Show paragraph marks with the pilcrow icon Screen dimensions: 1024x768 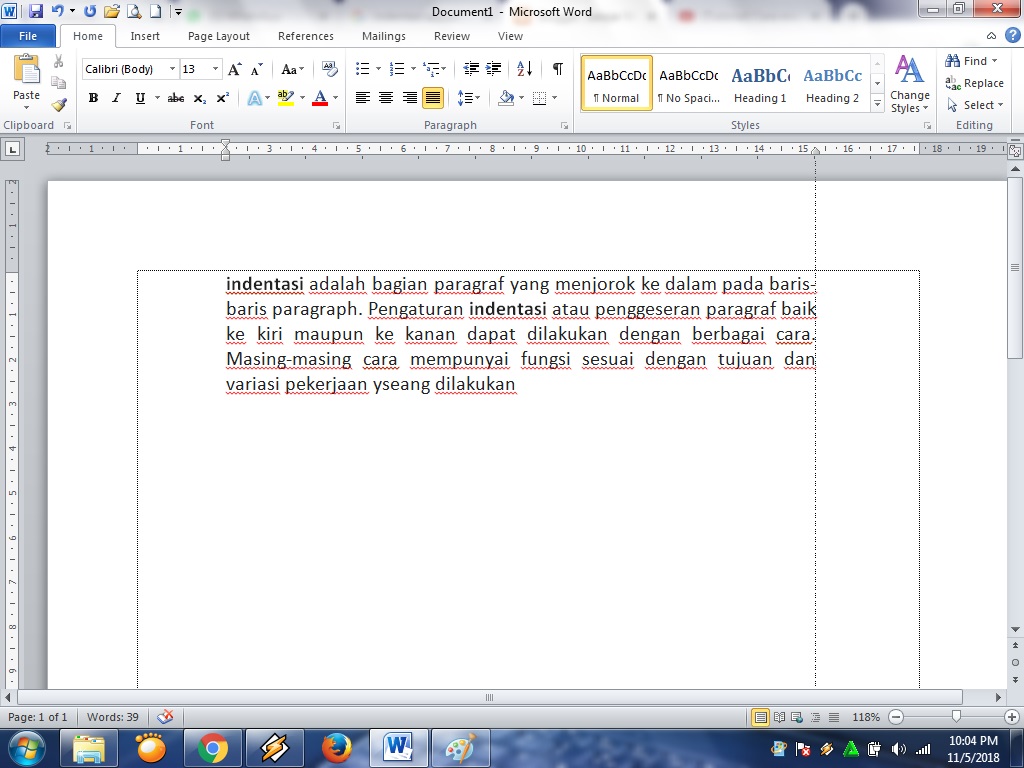pos(556,70)
